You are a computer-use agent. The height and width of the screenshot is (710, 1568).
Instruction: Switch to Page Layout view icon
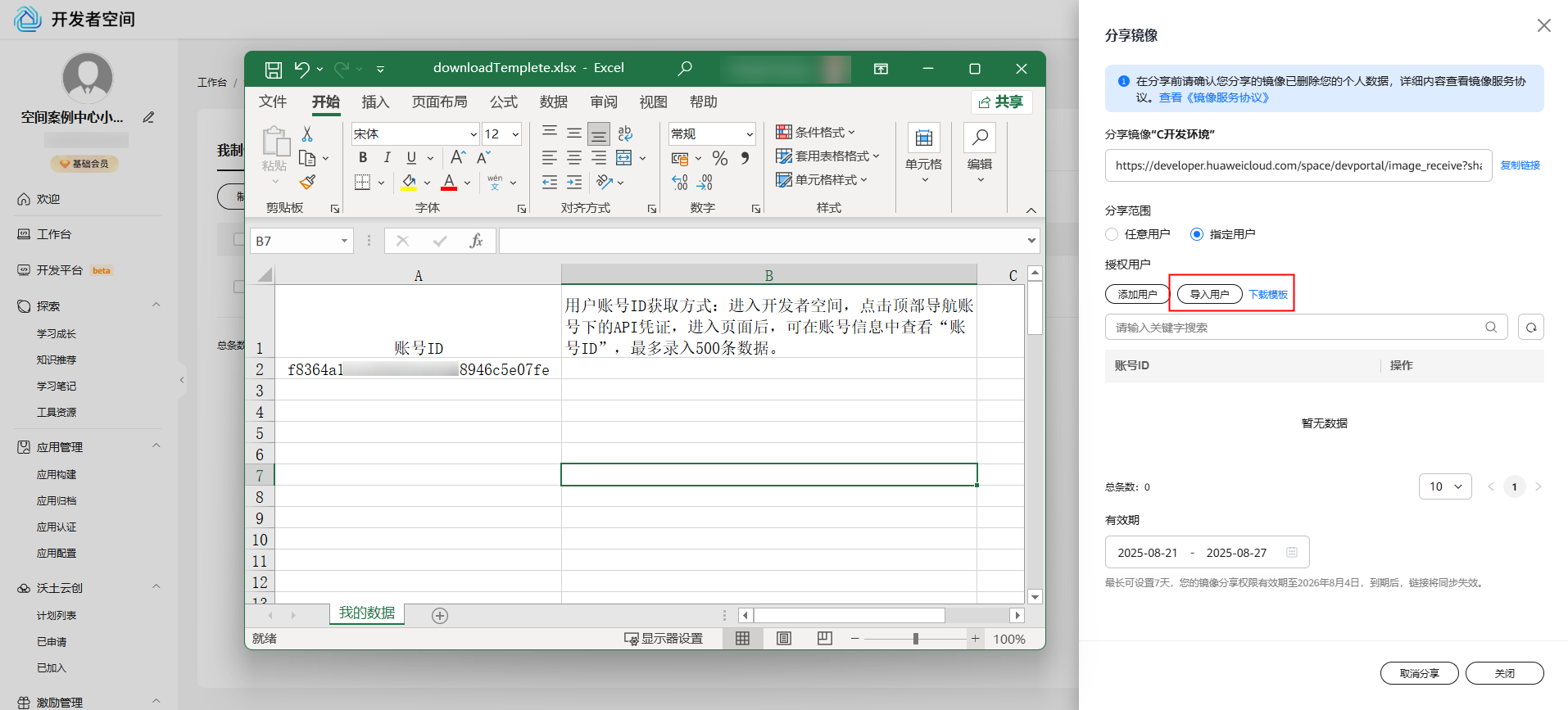coord(784,639)
